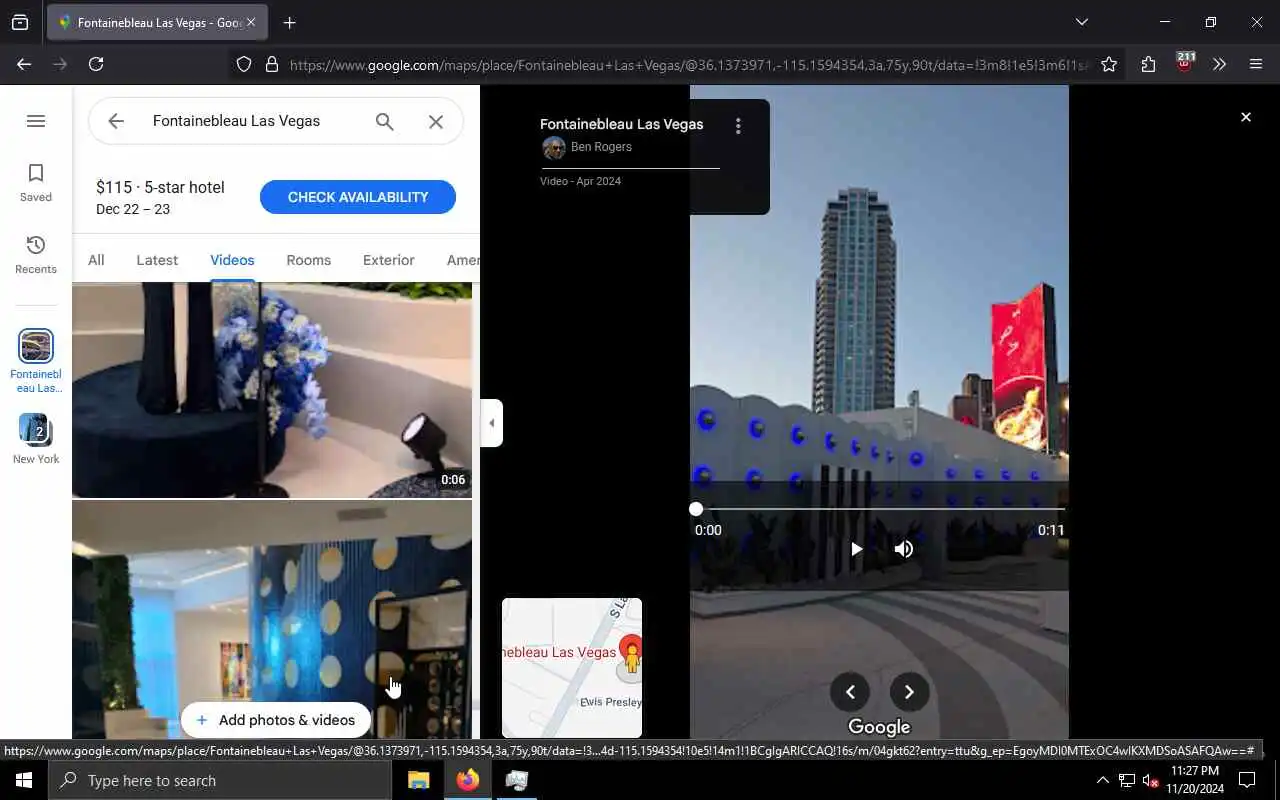The width and height of the screenshot is (1280, 800).
Task: Reload the current page
Action: (x=96, y=64)
